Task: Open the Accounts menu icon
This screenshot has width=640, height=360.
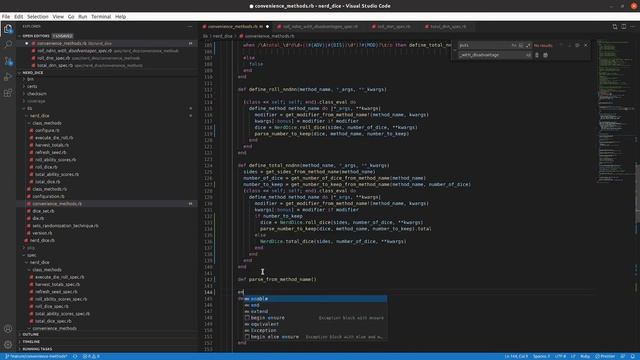Action: click(x=8, y=329)
